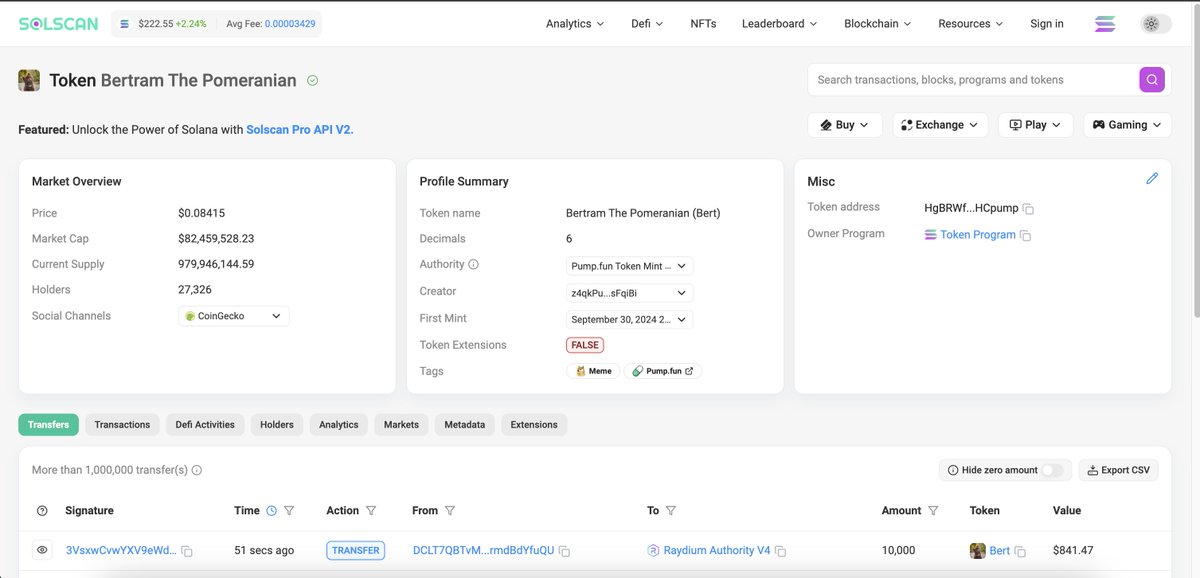Image resolution: width=1200 pixels, height=578 pixels.
Task: Click the purple search magnifier button
Action: pyautogui.click(x=1152, y=80)
